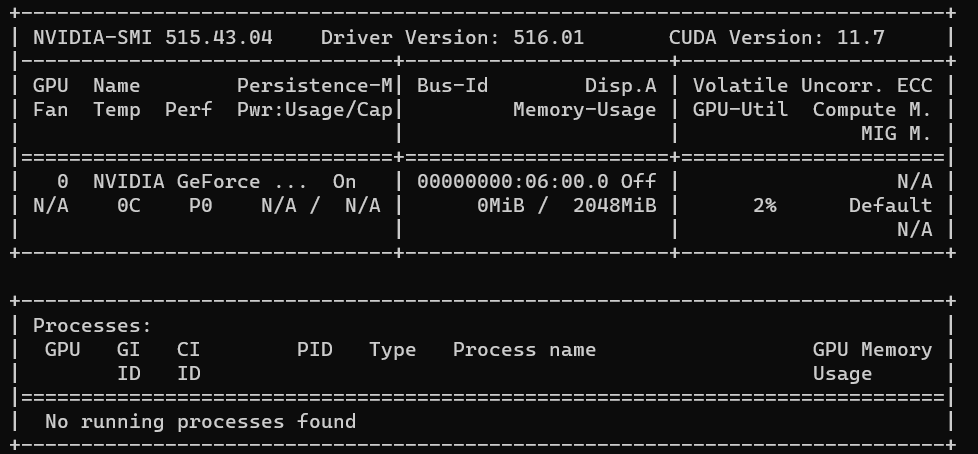Viewport: 978px width, 454px height.
Task: Click the Driver Version 516.01 text
Action: (x=452, y=37)
